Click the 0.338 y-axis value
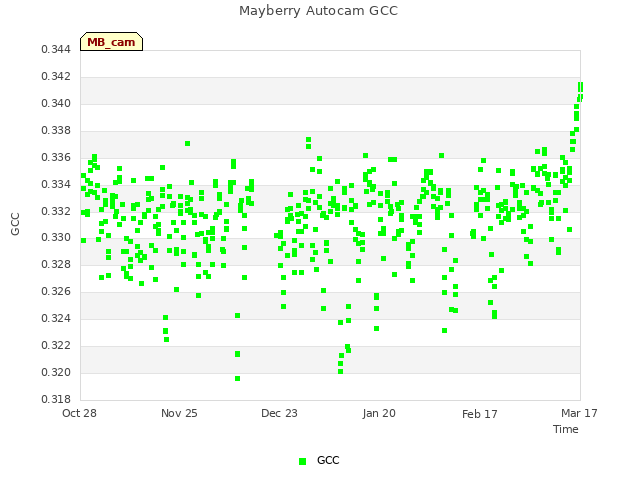 [x=56, y=131]
